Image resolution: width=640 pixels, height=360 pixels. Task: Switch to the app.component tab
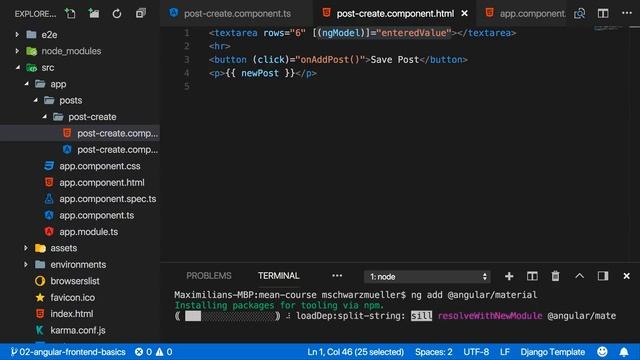[525, 13]
